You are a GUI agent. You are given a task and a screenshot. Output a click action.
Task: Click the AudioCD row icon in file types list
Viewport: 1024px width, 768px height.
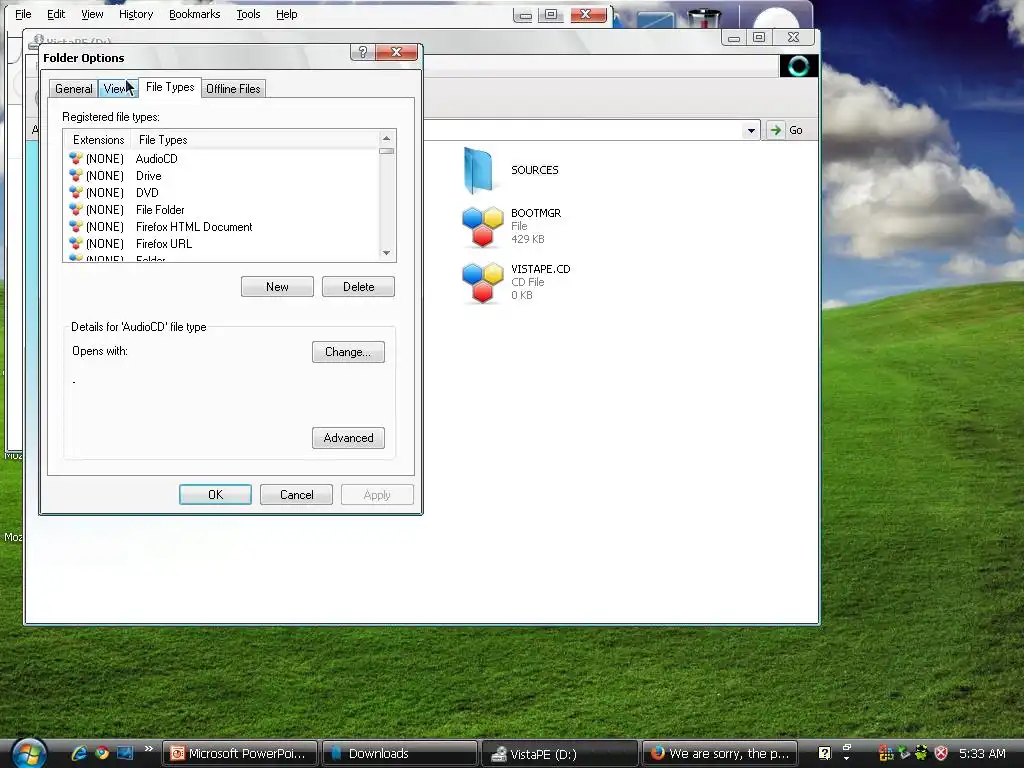pyautogui.click(x=76, y=159)
